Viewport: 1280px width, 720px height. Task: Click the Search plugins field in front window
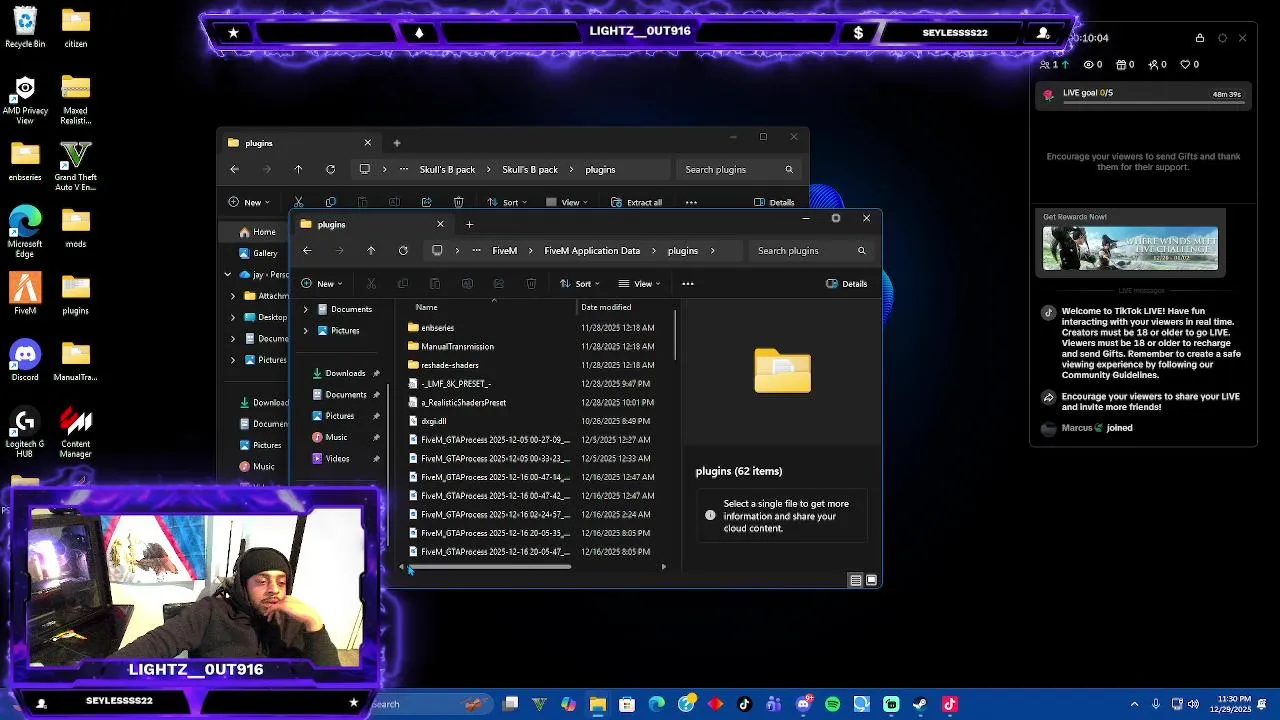[x=812, y=251]
